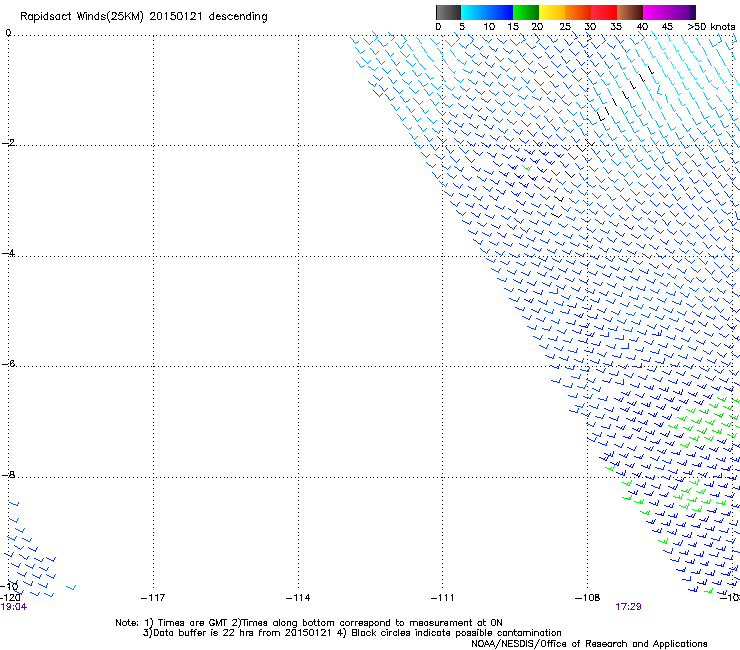Viewport: 740px width, 650px height.
Task: Click the '>50 knots' legend label
Action: click(711, 27)
